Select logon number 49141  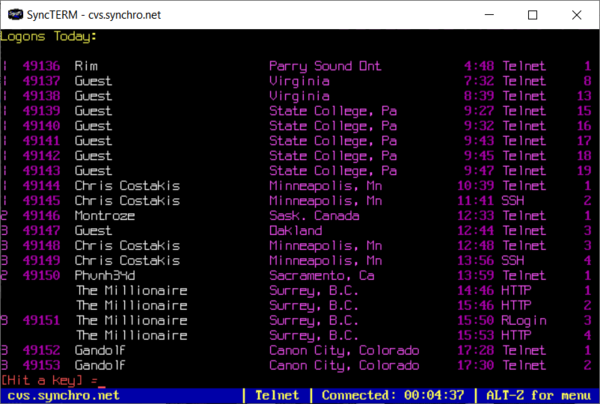(41, 140)
